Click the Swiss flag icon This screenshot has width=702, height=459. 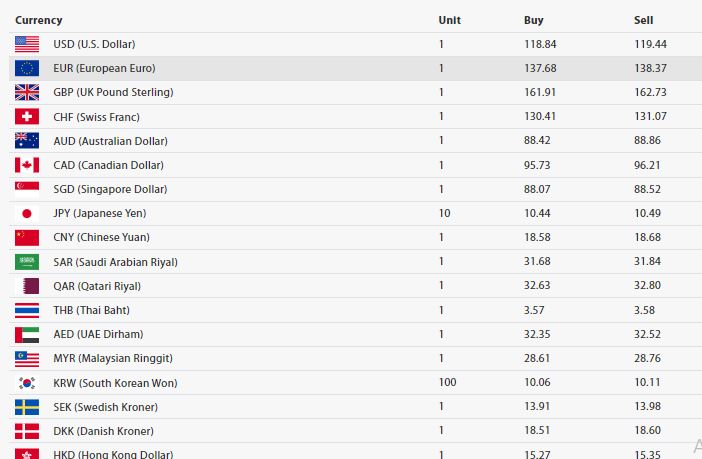pos(27,117)
